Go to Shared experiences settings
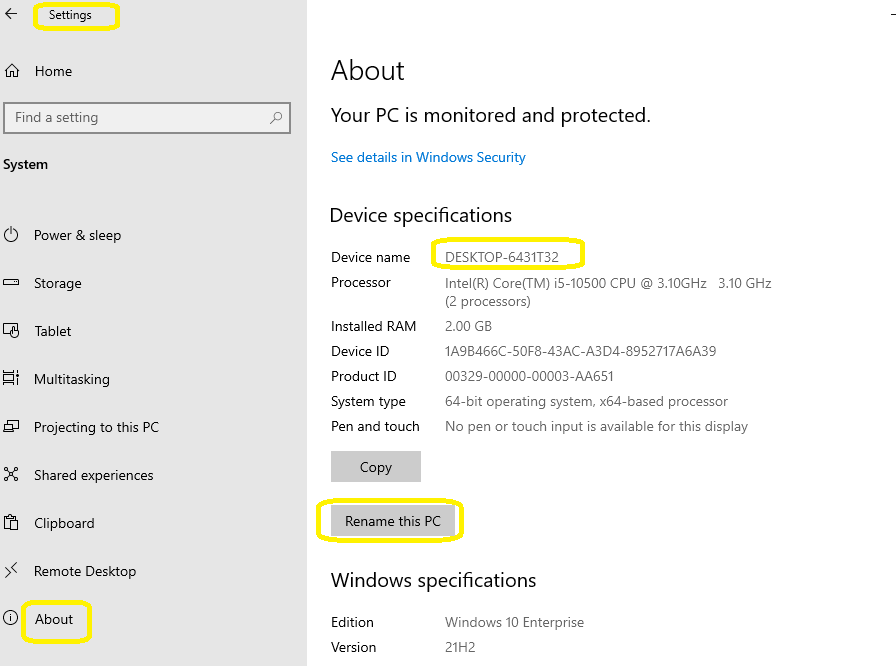Viewport: 896px width, 666px height. (93, 475)
